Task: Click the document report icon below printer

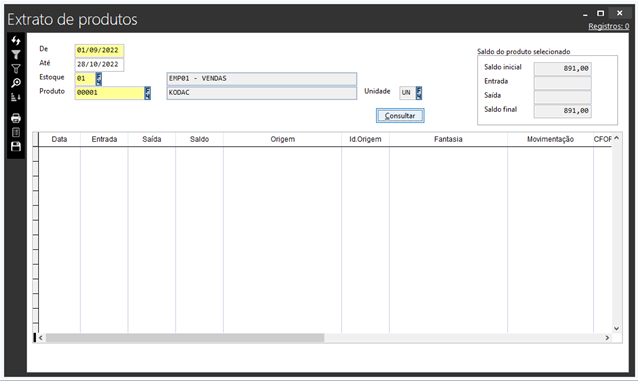Action: [16, 132]
